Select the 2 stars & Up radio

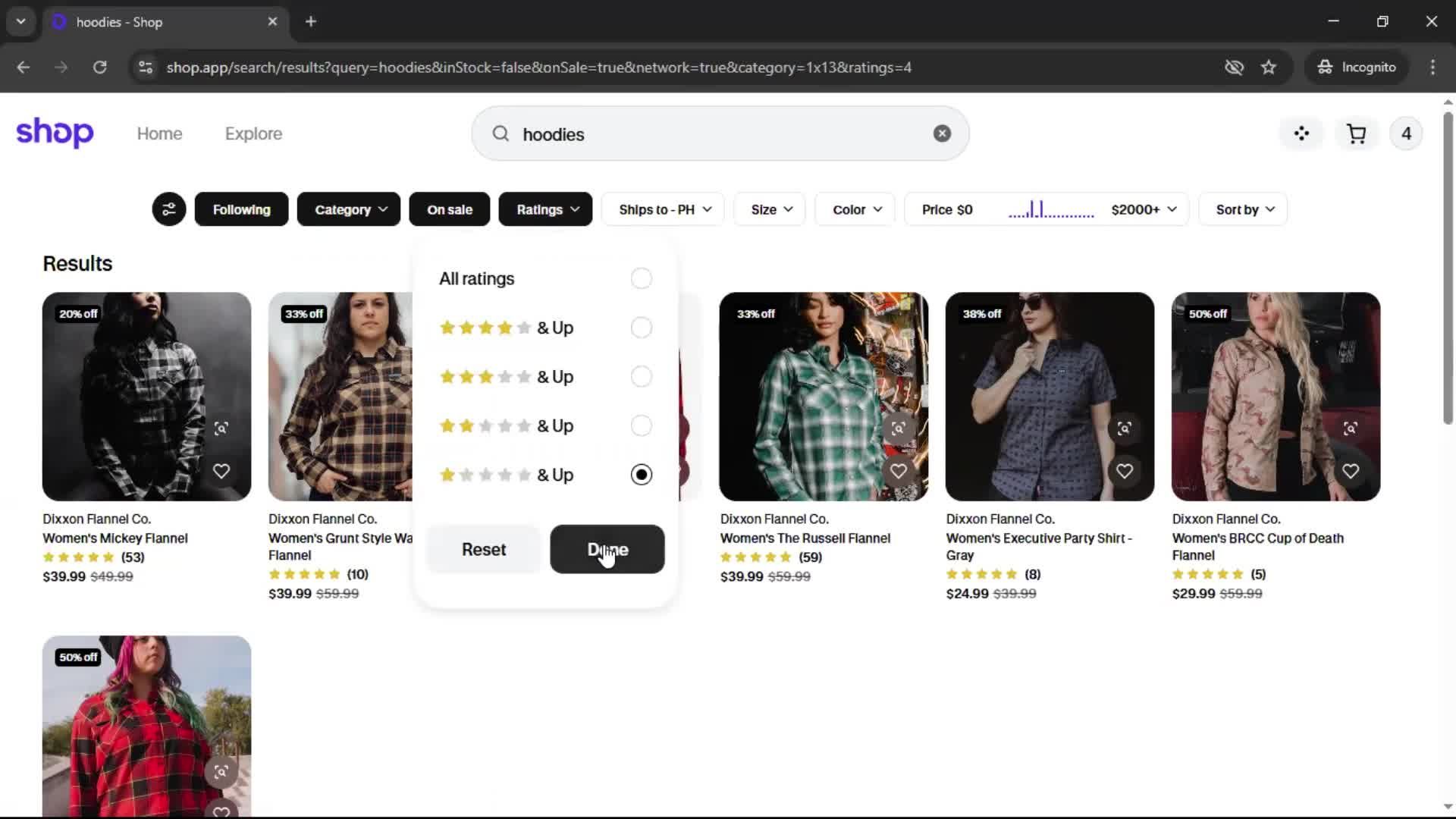641,425
